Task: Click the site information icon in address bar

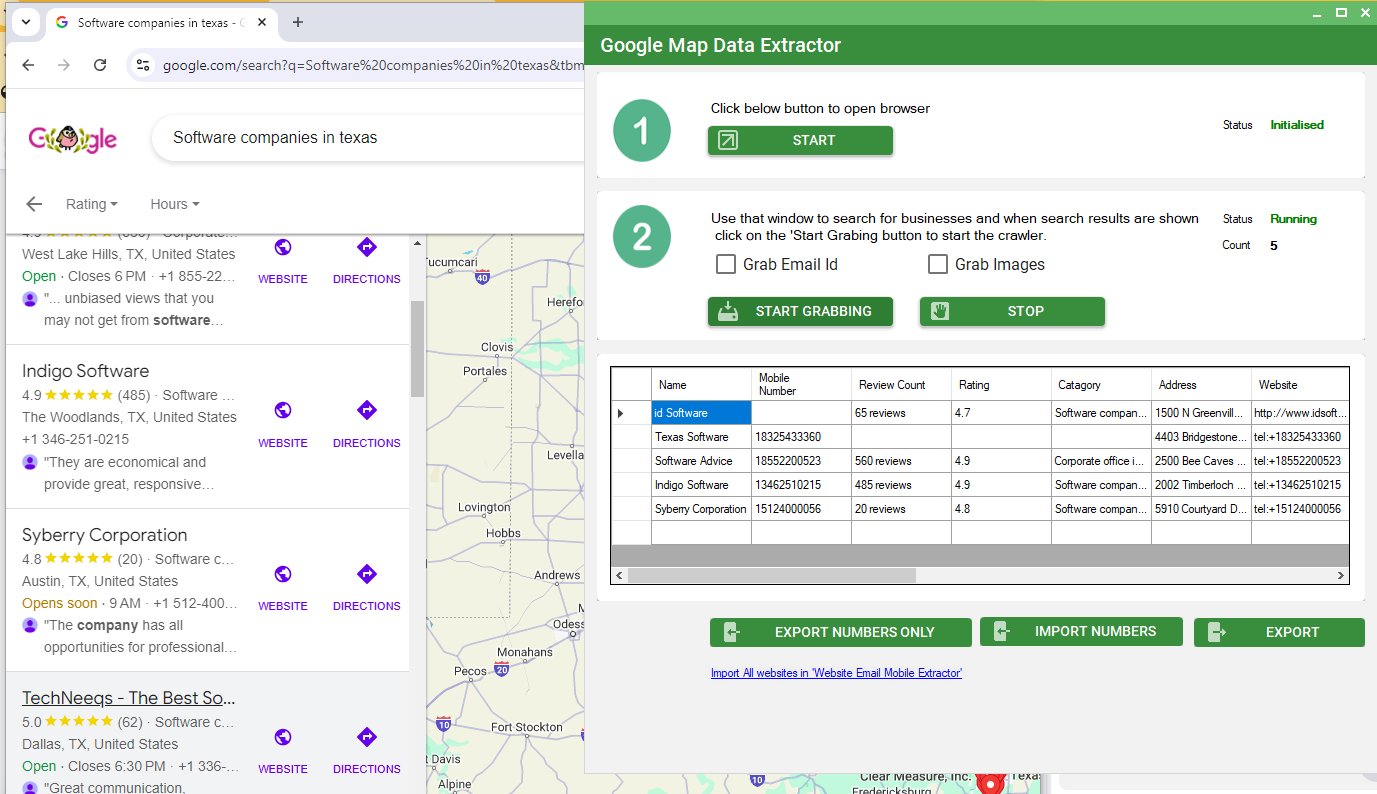Action: click(x=143, y=65)
